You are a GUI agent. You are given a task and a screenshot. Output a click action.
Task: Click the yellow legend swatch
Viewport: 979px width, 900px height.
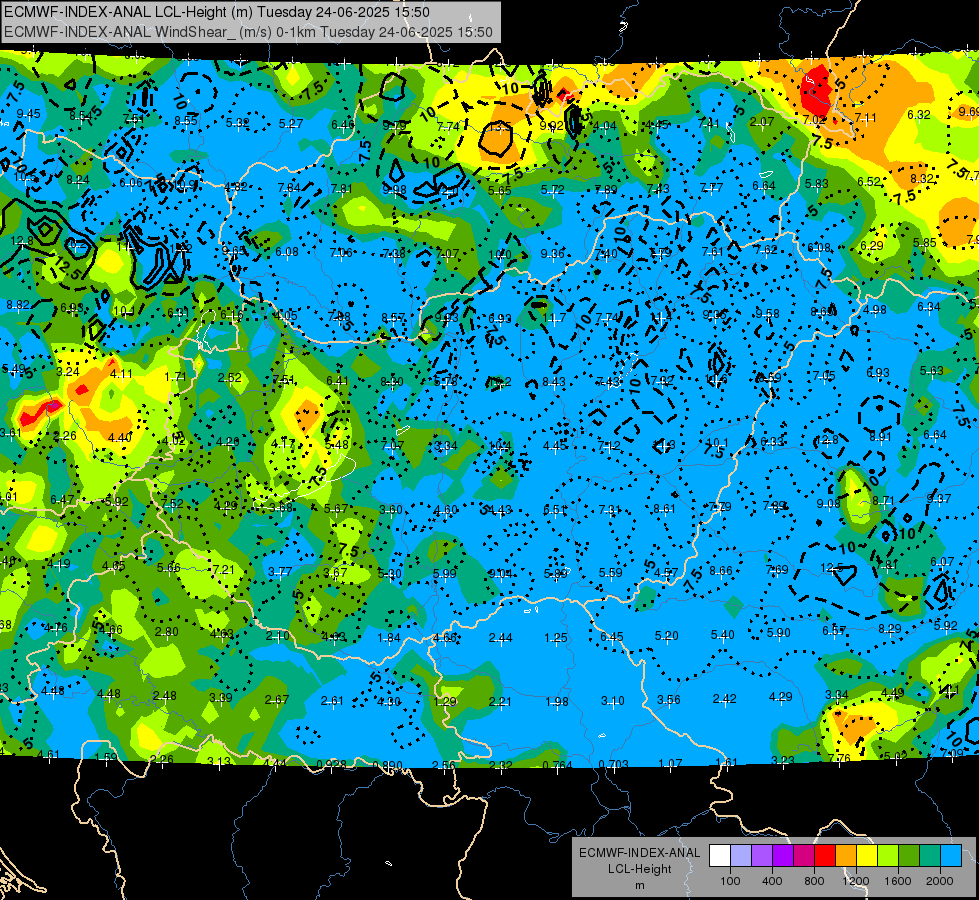pos(867,856)
